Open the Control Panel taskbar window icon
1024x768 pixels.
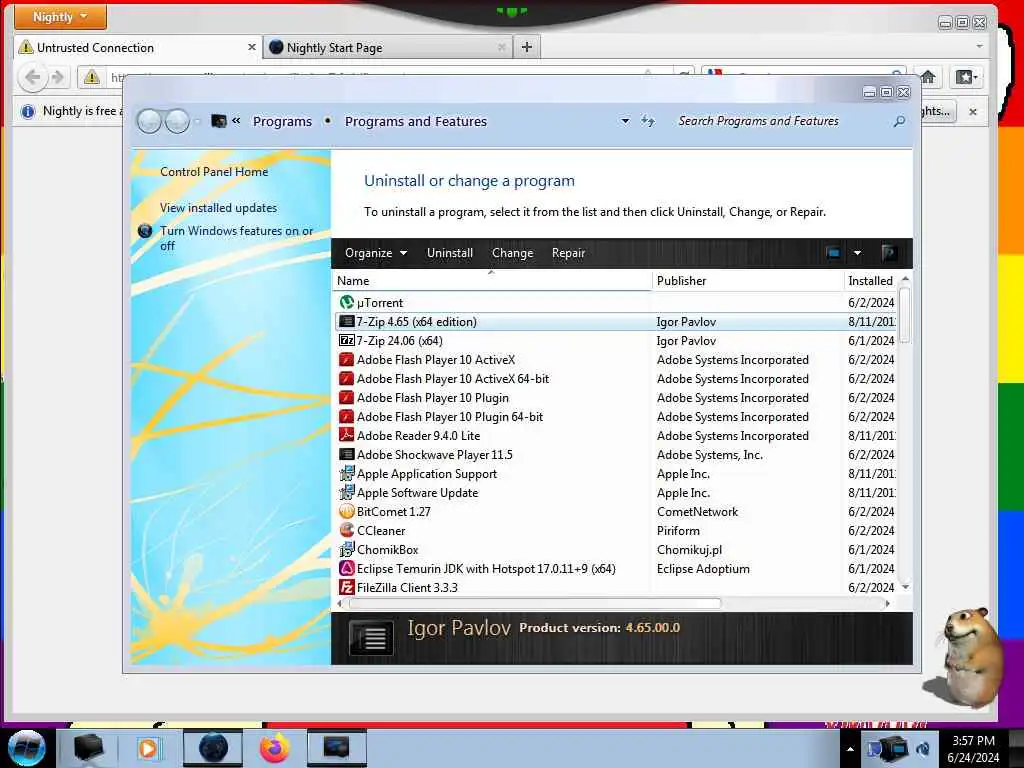click(x=336, y=748)
